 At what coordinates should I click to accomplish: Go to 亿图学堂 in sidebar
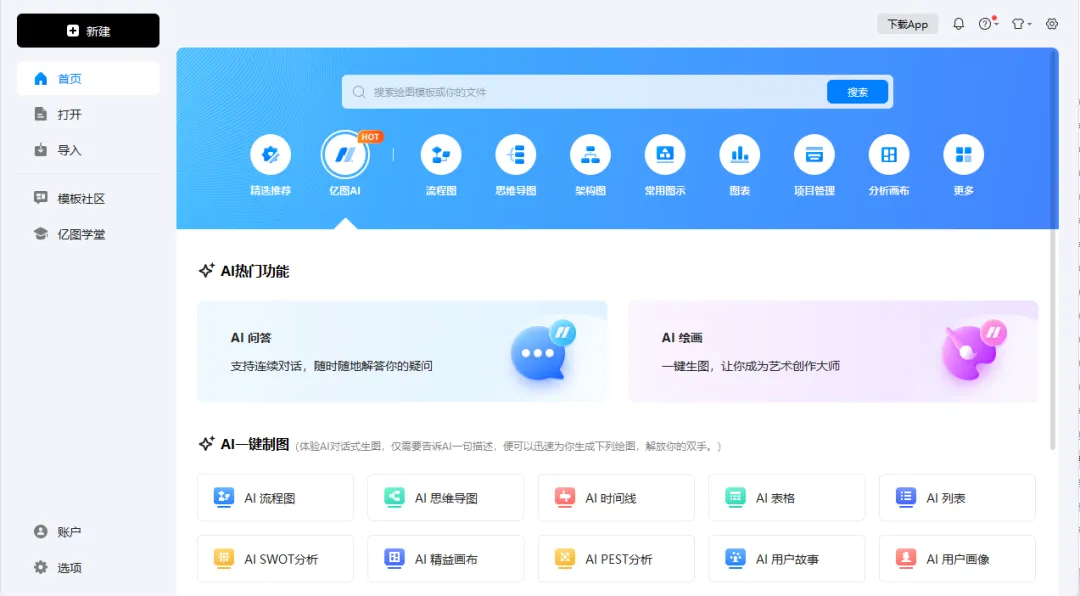click(88, 234)
